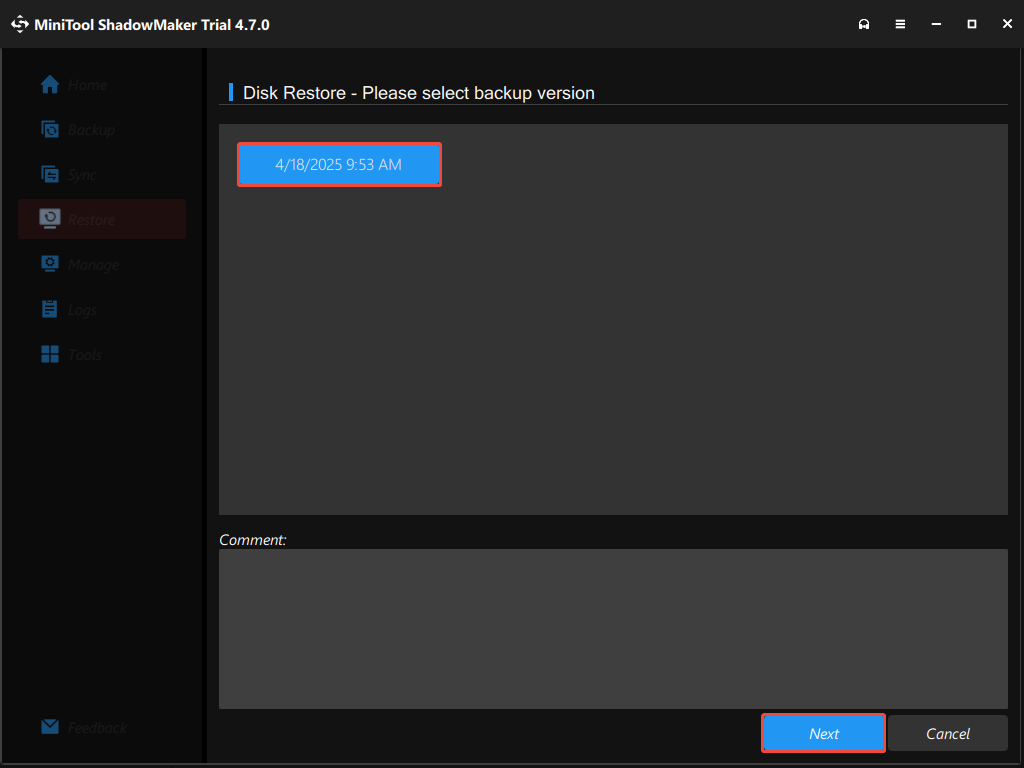Cancel the disk restore
This screenshot has width=1024, height=768.
948,733
